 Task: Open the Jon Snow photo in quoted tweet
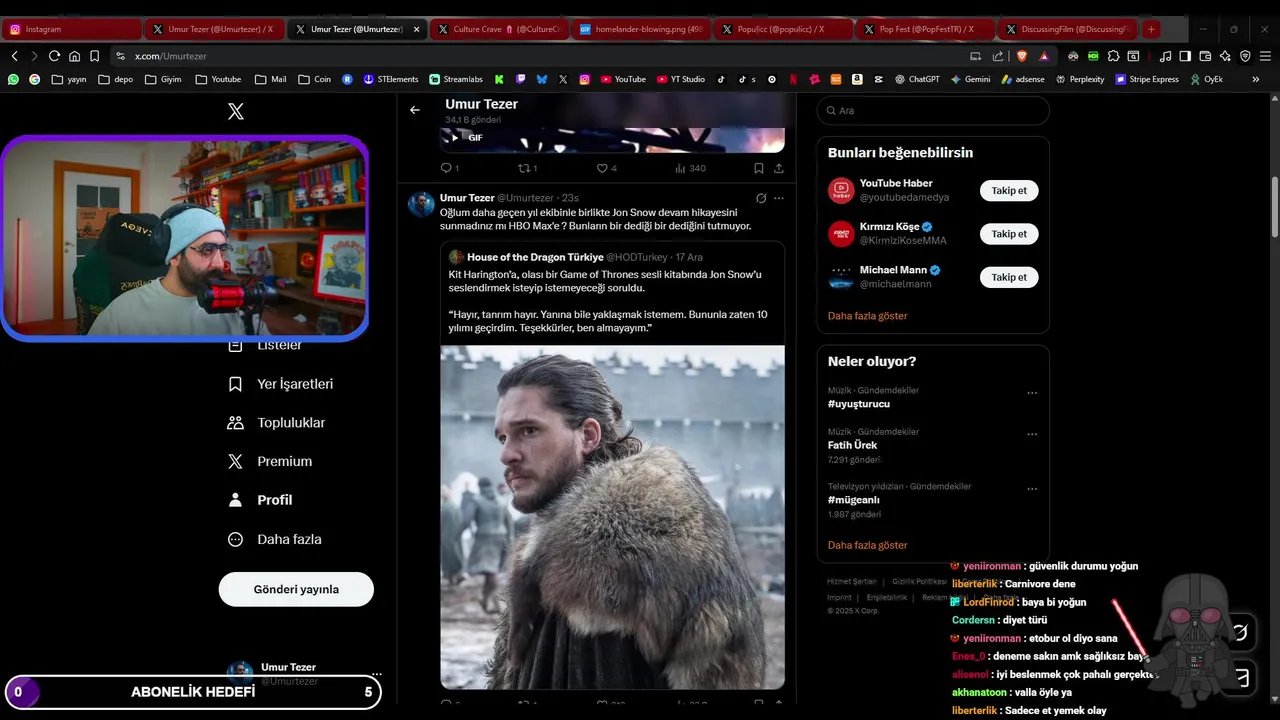click(612, 517)
